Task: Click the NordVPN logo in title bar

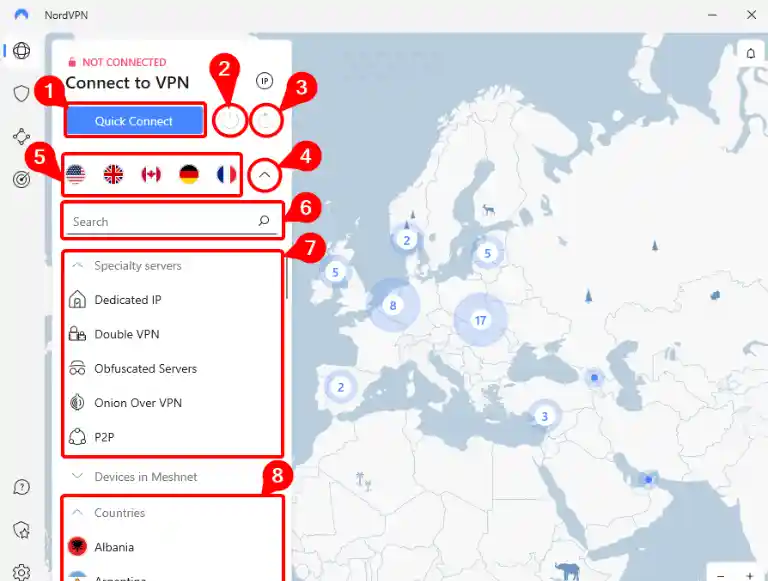Action: 22,15
